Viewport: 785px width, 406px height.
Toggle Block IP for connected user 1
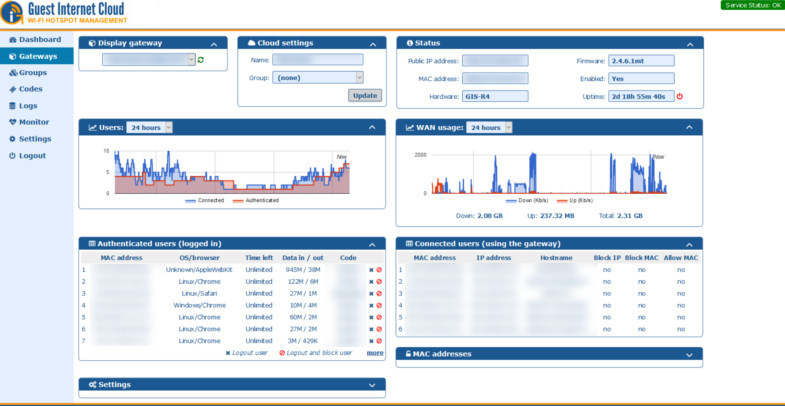[607, 269]
